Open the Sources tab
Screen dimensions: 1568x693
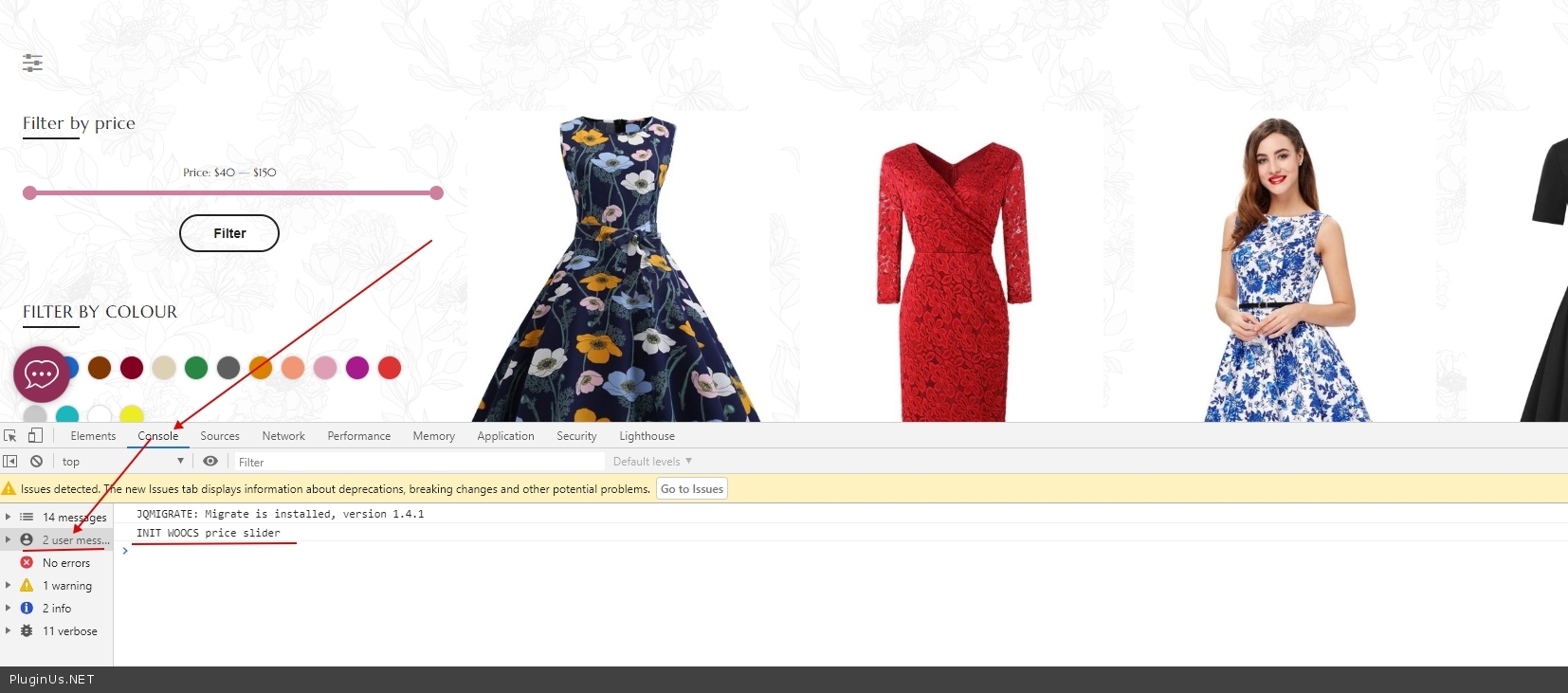[220, 436]
